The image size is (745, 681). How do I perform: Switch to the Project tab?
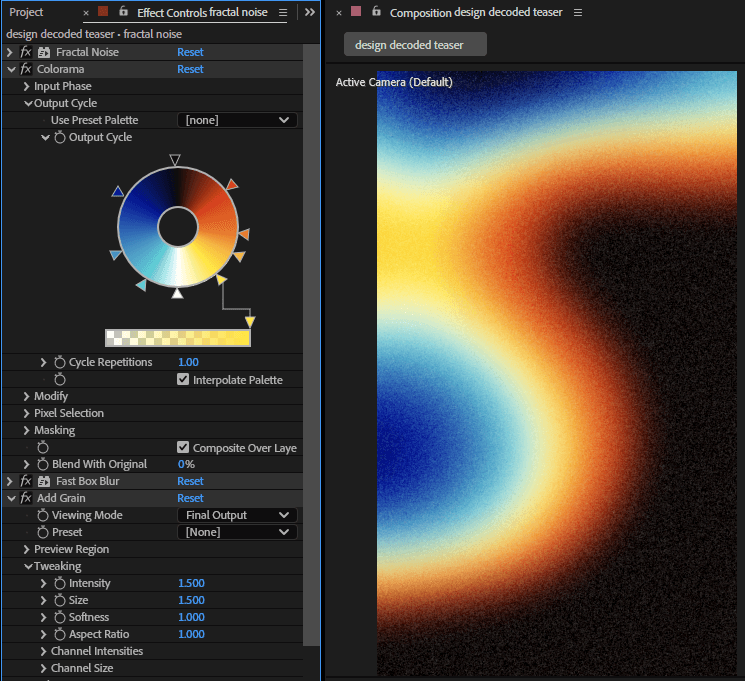point(26,12)
